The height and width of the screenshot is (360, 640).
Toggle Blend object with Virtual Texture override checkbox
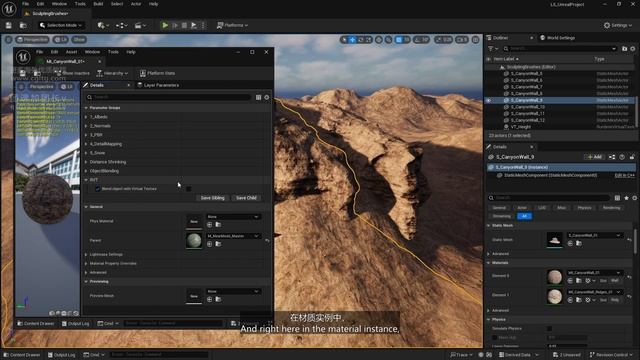[x=98, y=189]
